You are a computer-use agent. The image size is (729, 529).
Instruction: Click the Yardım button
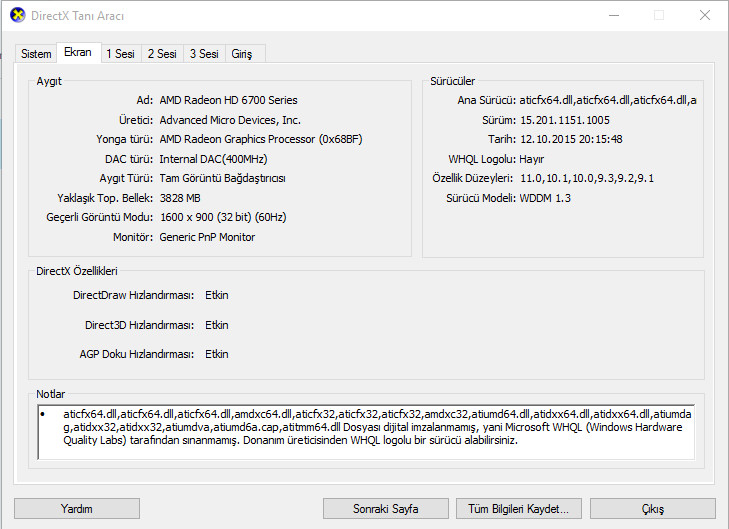click(77, 509)
